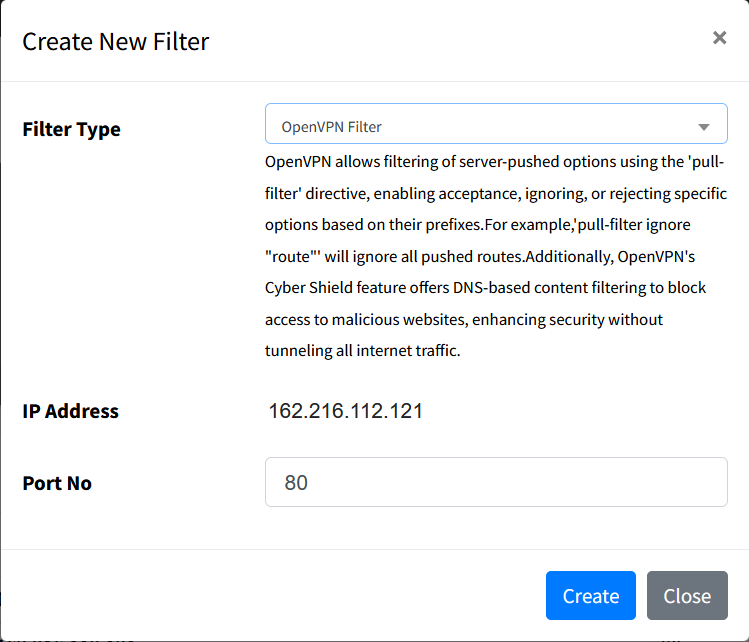Click the IP Address label
The height and width of the screenshot is (642, 749).
tap(70, 411)
